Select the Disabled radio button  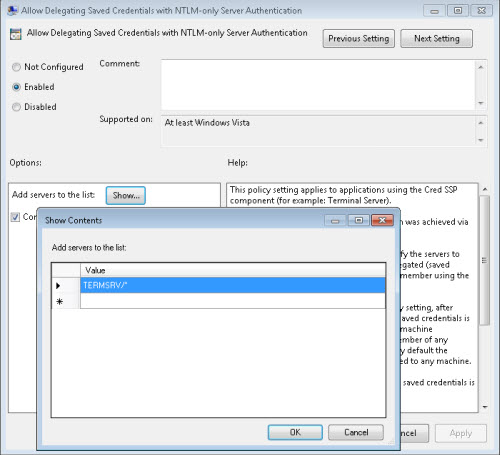(16, 107)
